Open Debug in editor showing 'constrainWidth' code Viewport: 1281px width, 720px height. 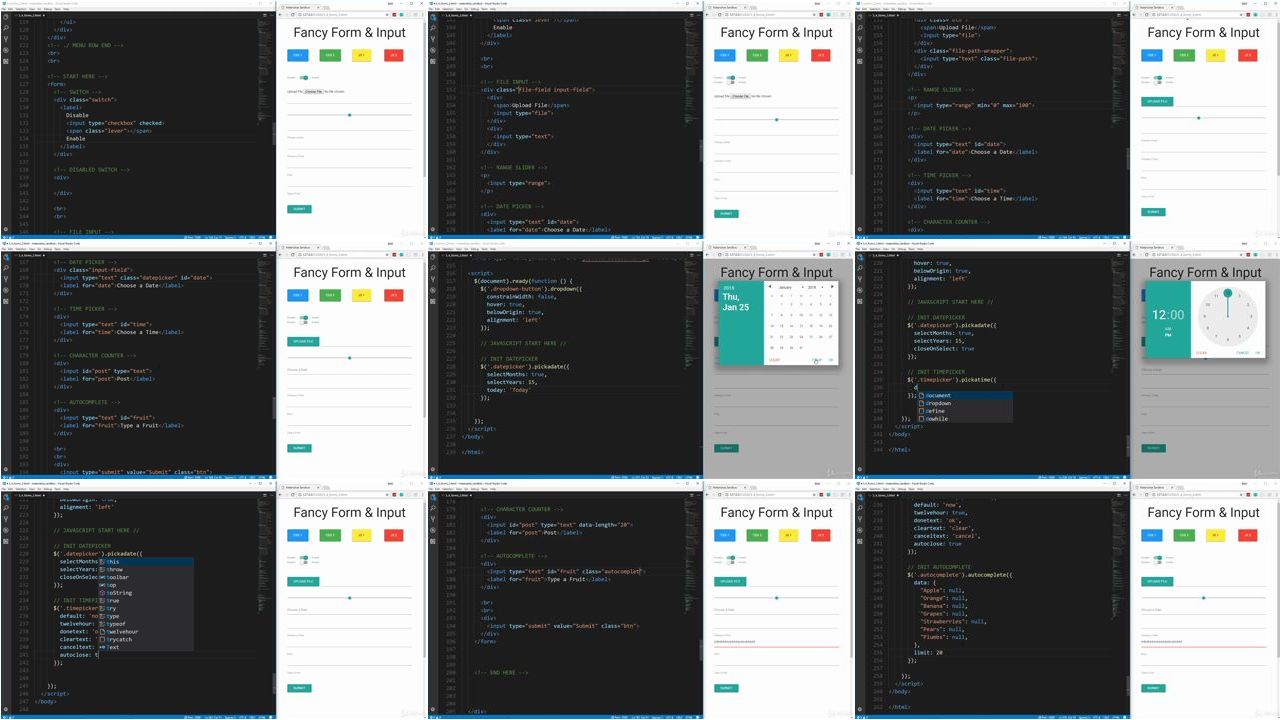433,290
